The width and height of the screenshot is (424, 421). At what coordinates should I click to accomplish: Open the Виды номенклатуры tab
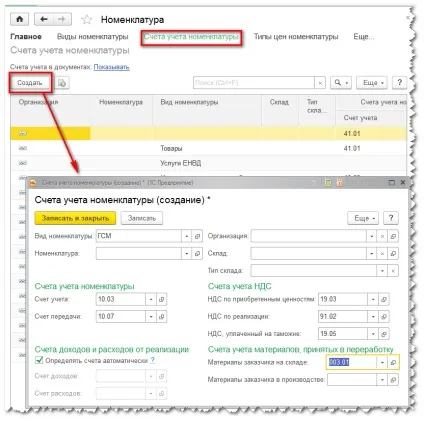pyautogui.click(x=93, y=37)
